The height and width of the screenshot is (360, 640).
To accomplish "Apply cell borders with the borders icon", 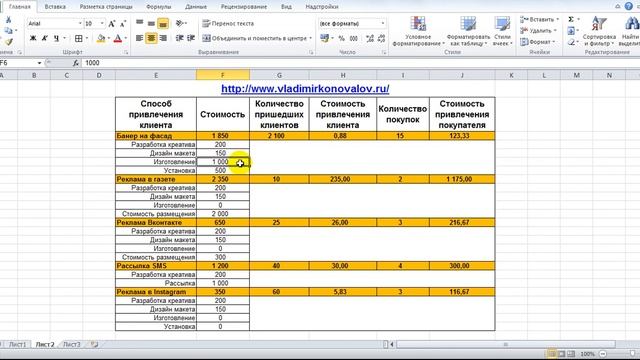I will 78,38.
